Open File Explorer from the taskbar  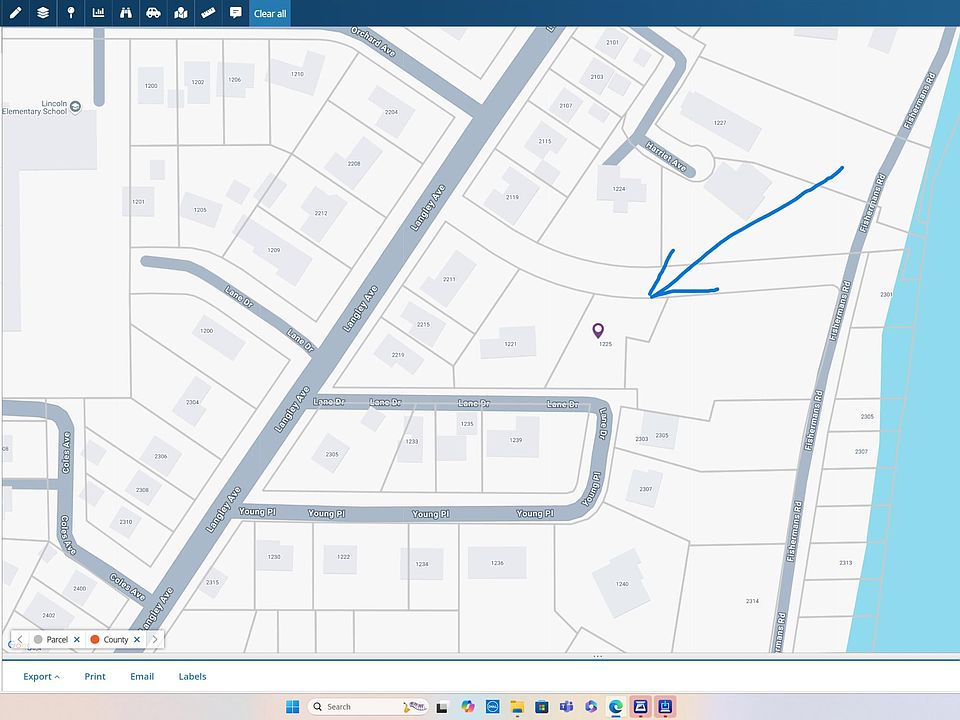point(517,707)
